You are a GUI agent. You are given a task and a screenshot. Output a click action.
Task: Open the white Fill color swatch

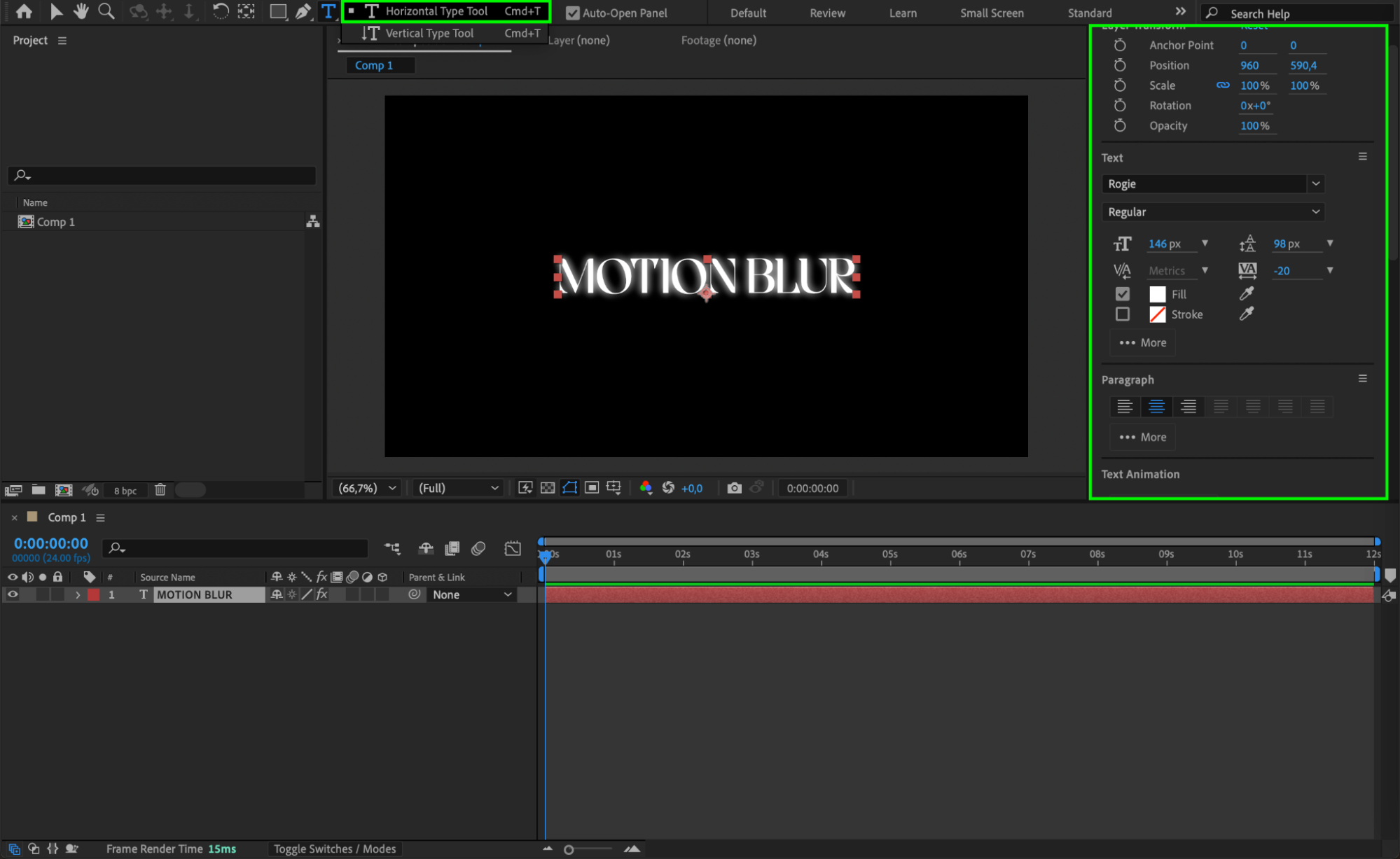pyautogui.click(x=1158, y=294)
